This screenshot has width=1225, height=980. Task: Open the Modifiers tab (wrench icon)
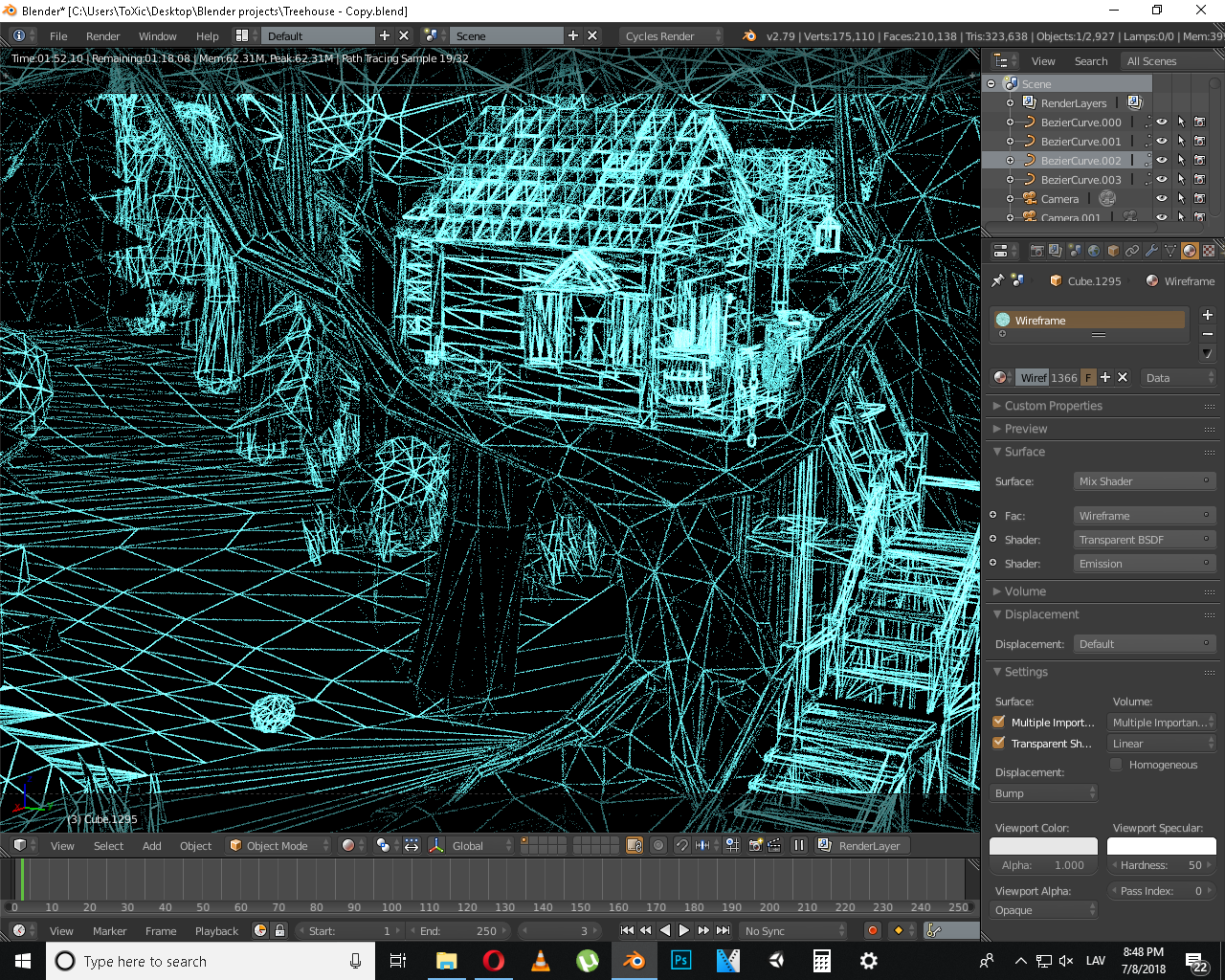(x=1151, y=251)
